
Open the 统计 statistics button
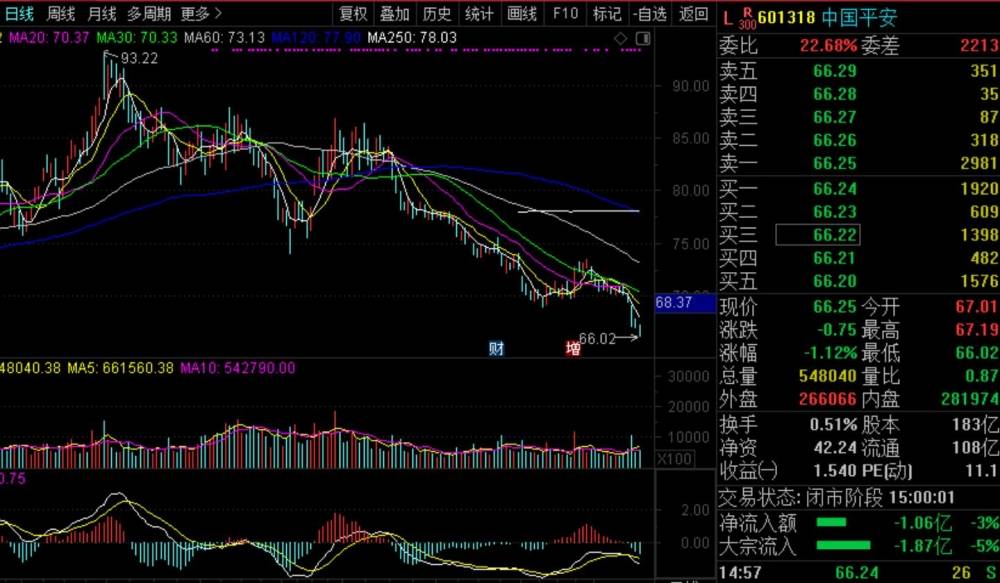[x=479, y=13]
